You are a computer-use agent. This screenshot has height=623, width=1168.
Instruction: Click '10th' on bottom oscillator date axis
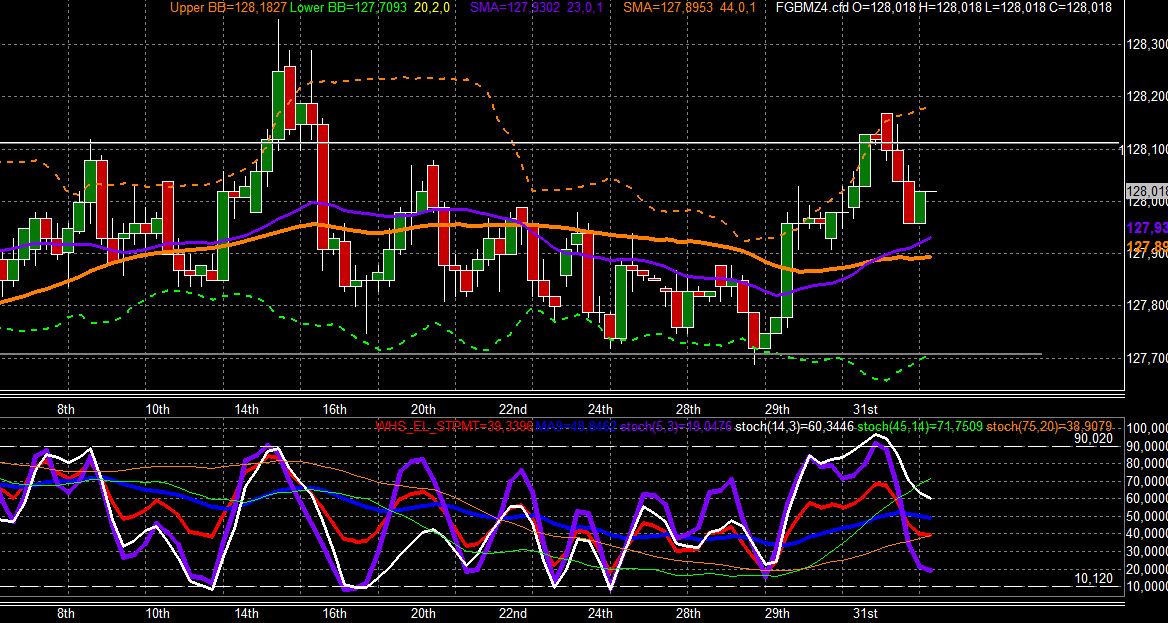157,613
